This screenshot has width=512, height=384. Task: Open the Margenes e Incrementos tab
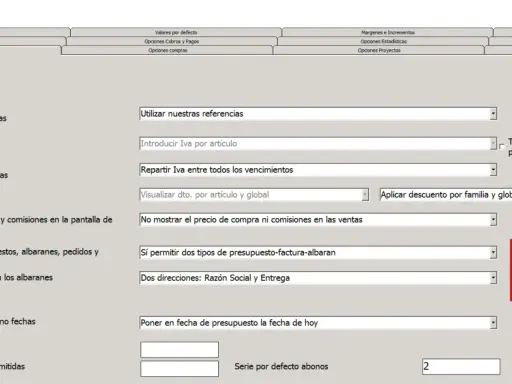(388, 32)
